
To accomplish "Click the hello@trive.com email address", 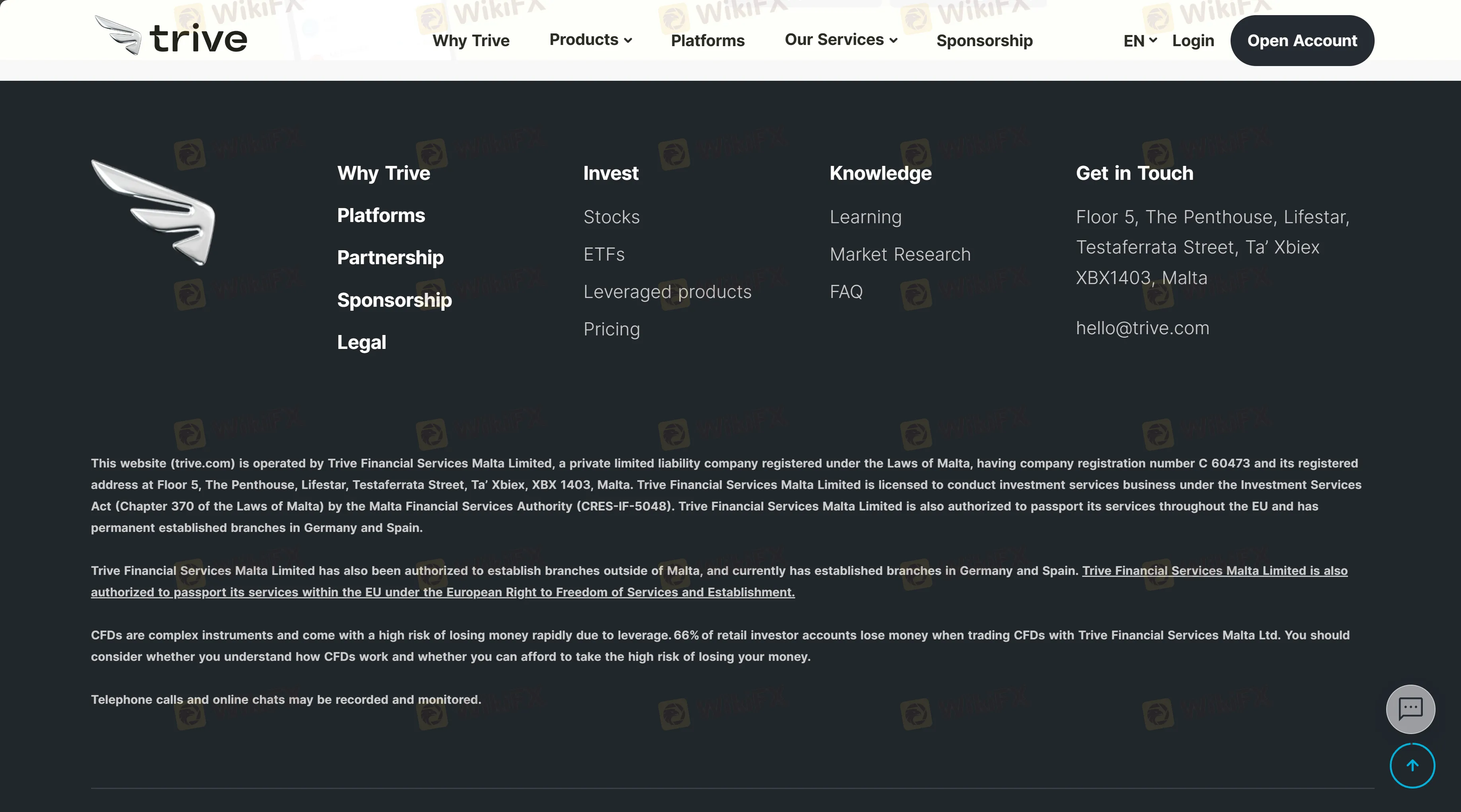I will tap(1142, 328).
